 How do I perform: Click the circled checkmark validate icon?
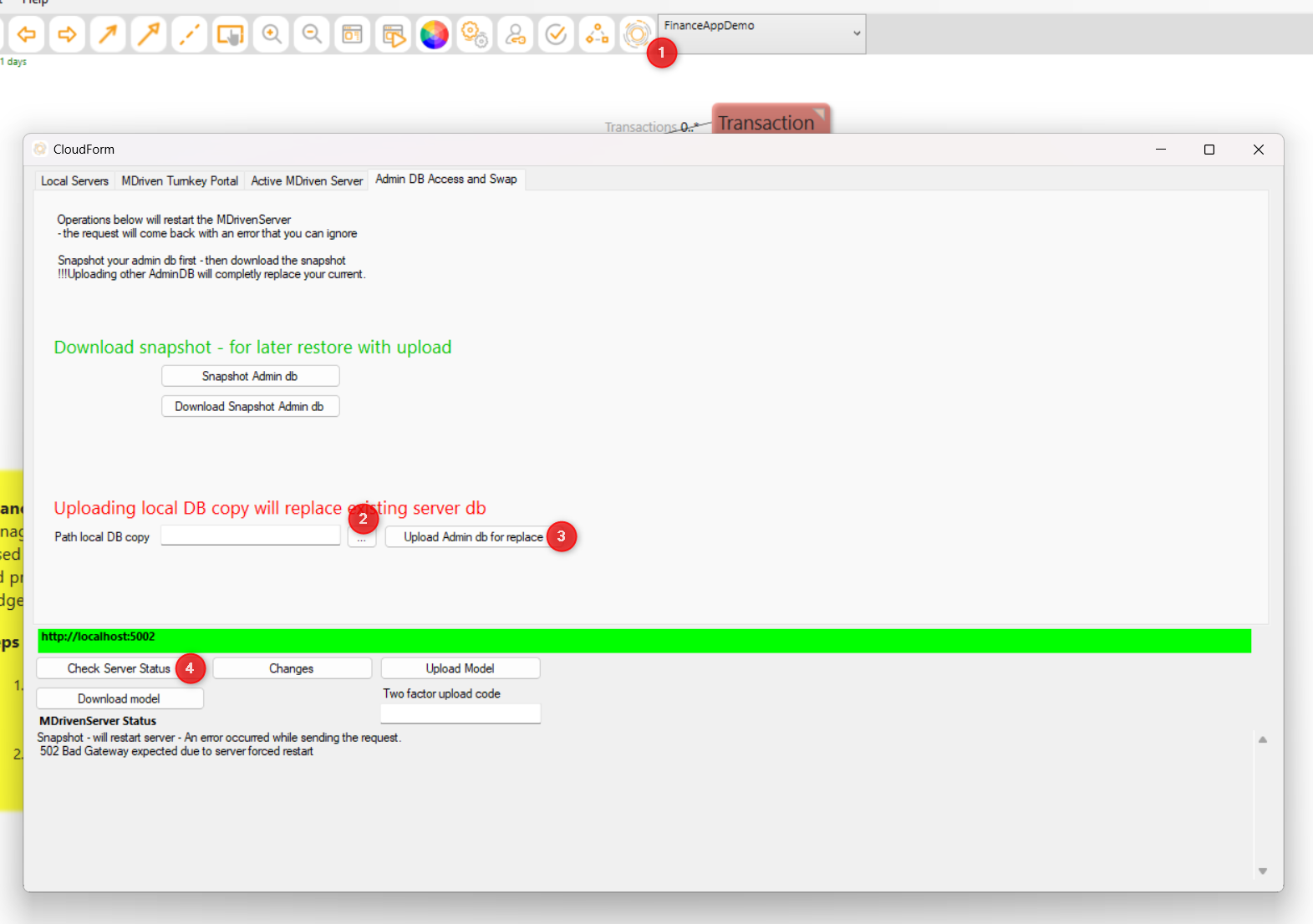(556, 34)
